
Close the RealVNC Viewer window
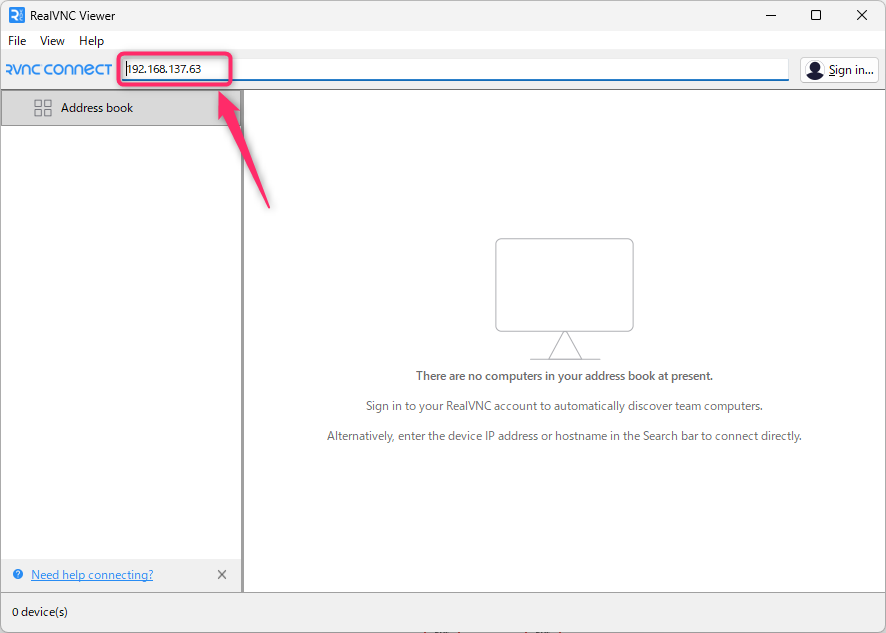862,15
